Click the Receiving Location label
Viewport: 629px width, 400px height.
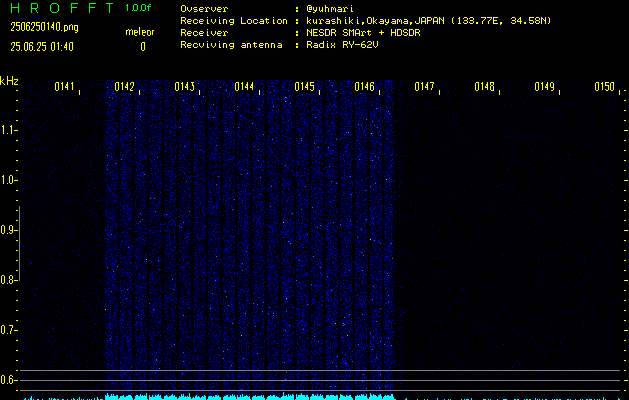click(234, 20)
